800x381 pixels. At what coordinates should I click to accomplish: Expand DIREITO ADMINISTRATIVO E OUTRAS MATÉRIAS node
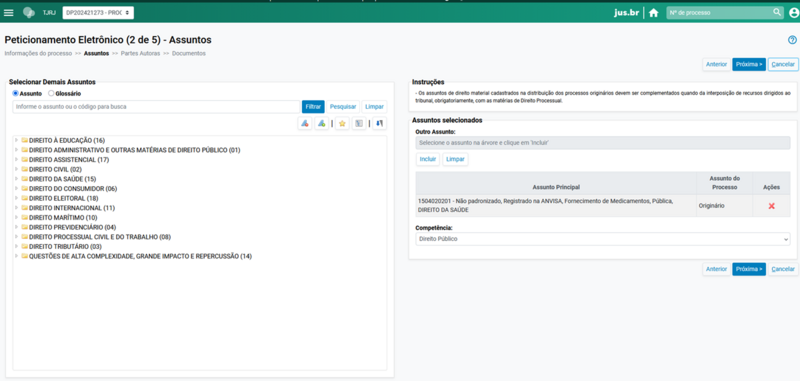[17, 150]
